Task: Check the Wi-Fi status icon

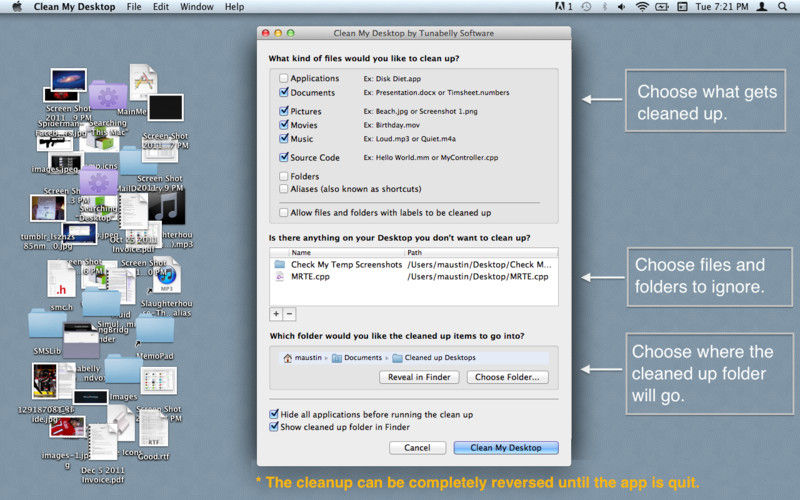Action: (x=642, y=7)
